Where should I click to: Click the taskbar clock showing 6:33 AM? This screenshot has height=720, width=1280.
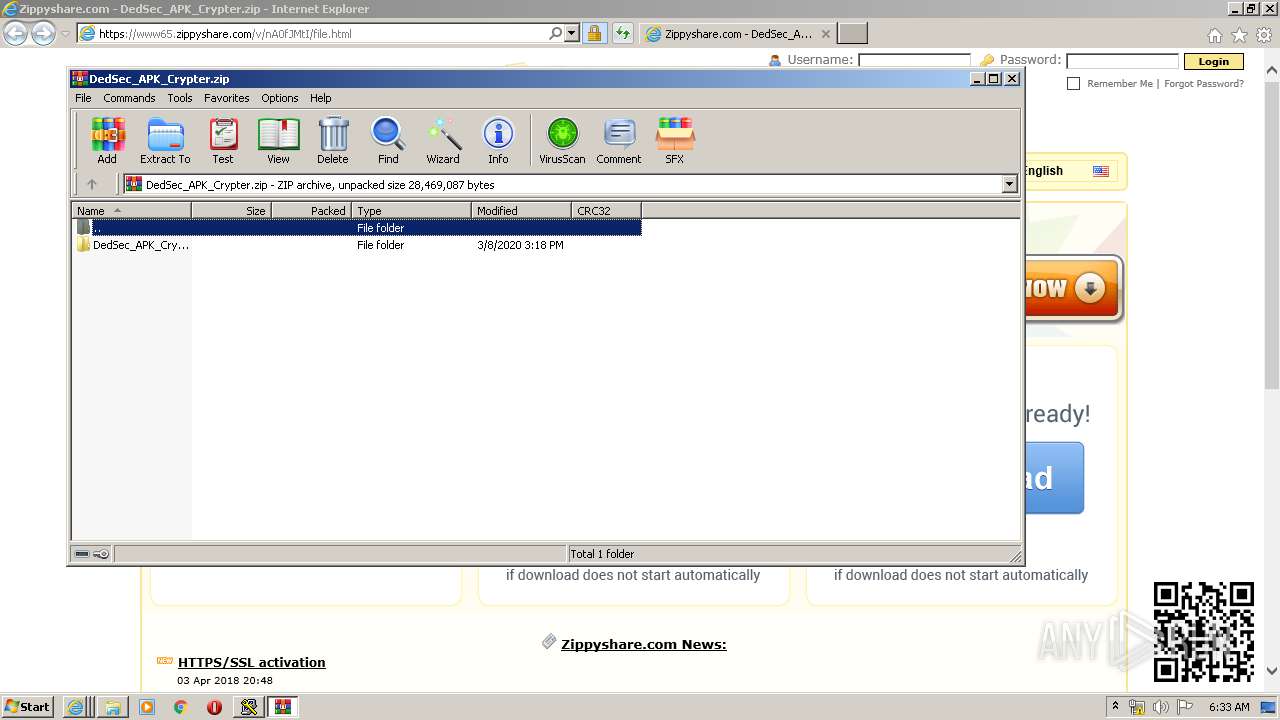click(1229, 707)
